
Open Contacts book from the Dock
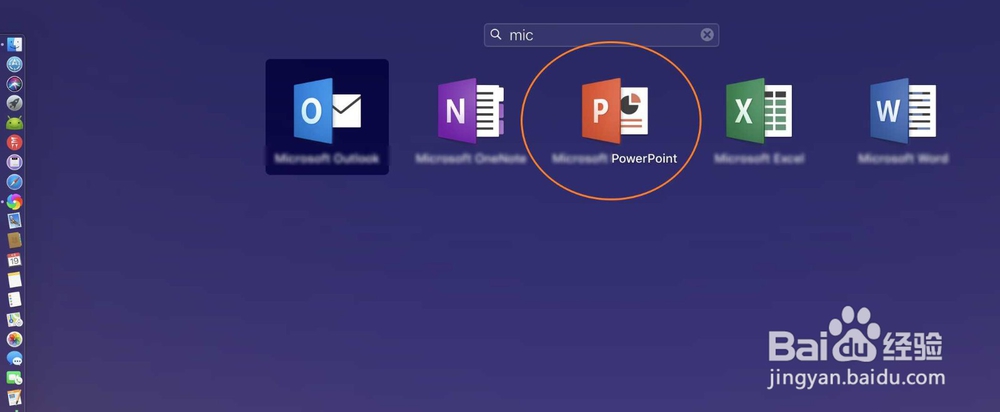(15, 240)
